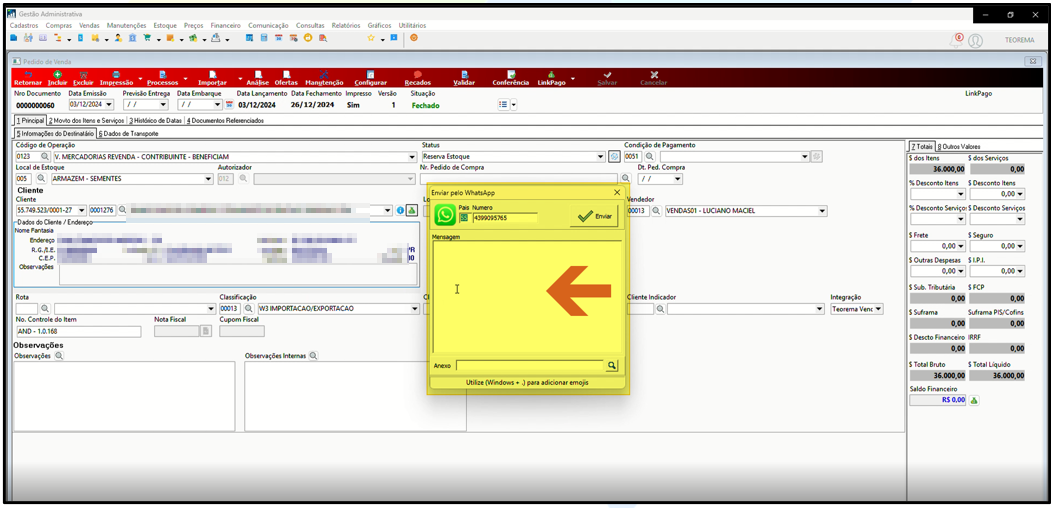
Task: Open the Financeiro menu
Action: pyautogui.click(x=225, y=25)
